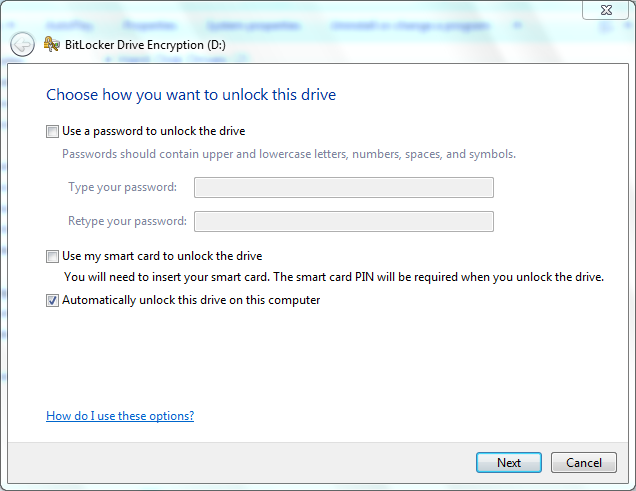Focus the Type your password field
Image resolution: width=636 pixels, height=491 pixels.
coord(344,187)
